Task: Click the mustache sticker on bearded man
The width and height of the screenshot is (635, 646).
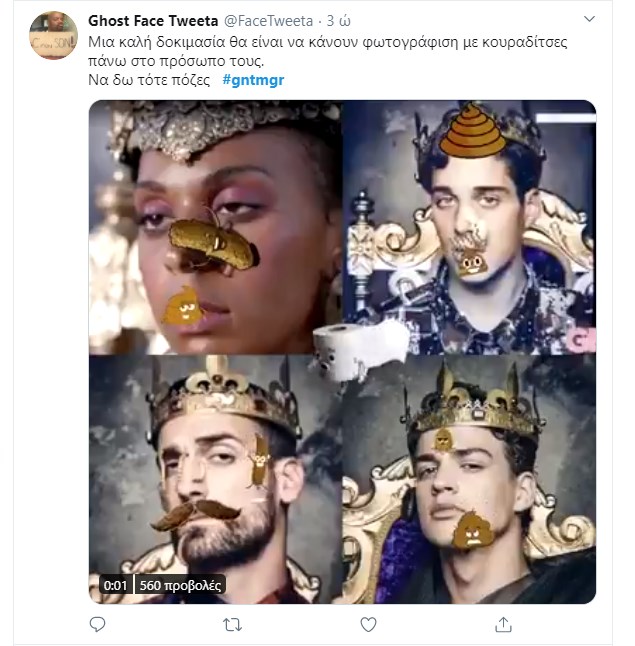Action: [200, 512]
